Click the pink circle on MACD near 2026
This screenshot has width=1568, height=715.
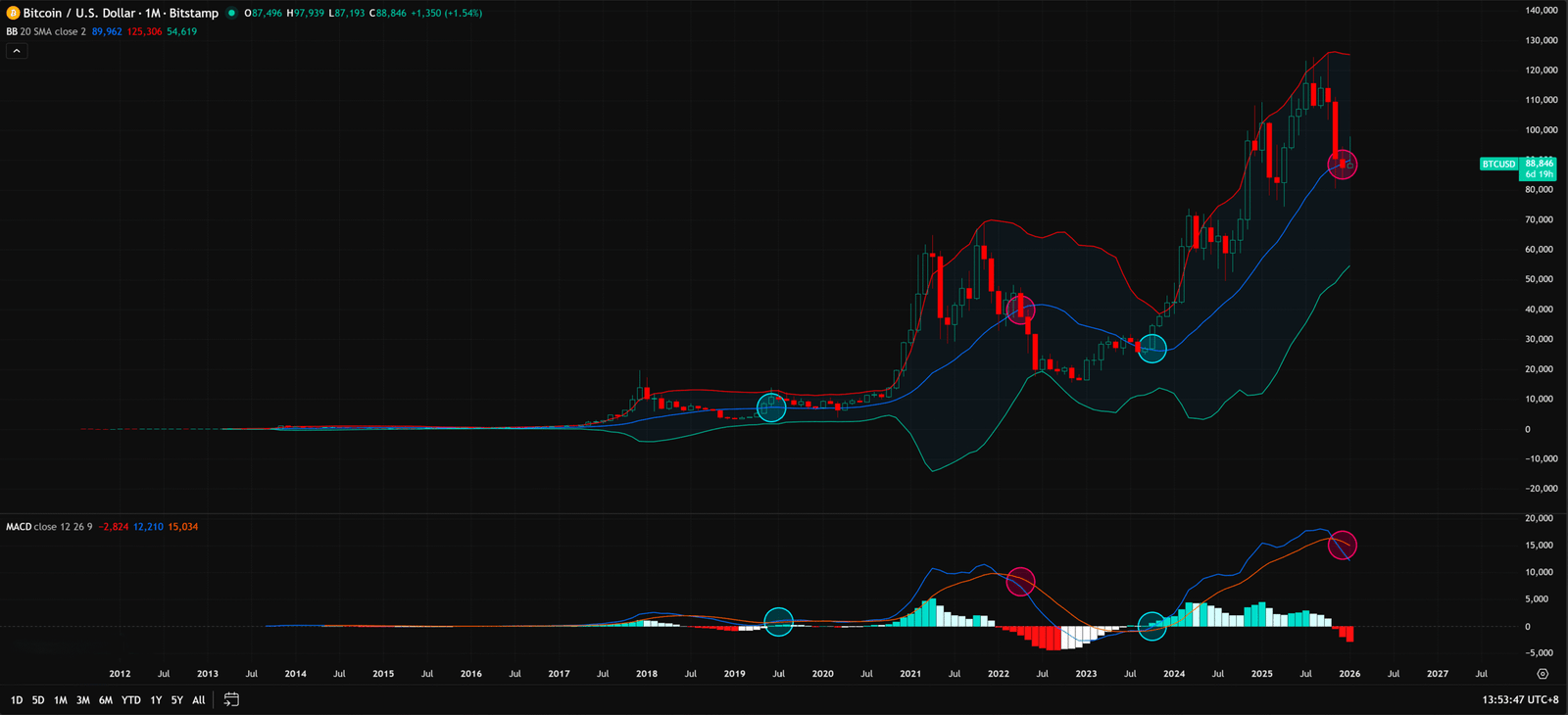click(1343, 545)
